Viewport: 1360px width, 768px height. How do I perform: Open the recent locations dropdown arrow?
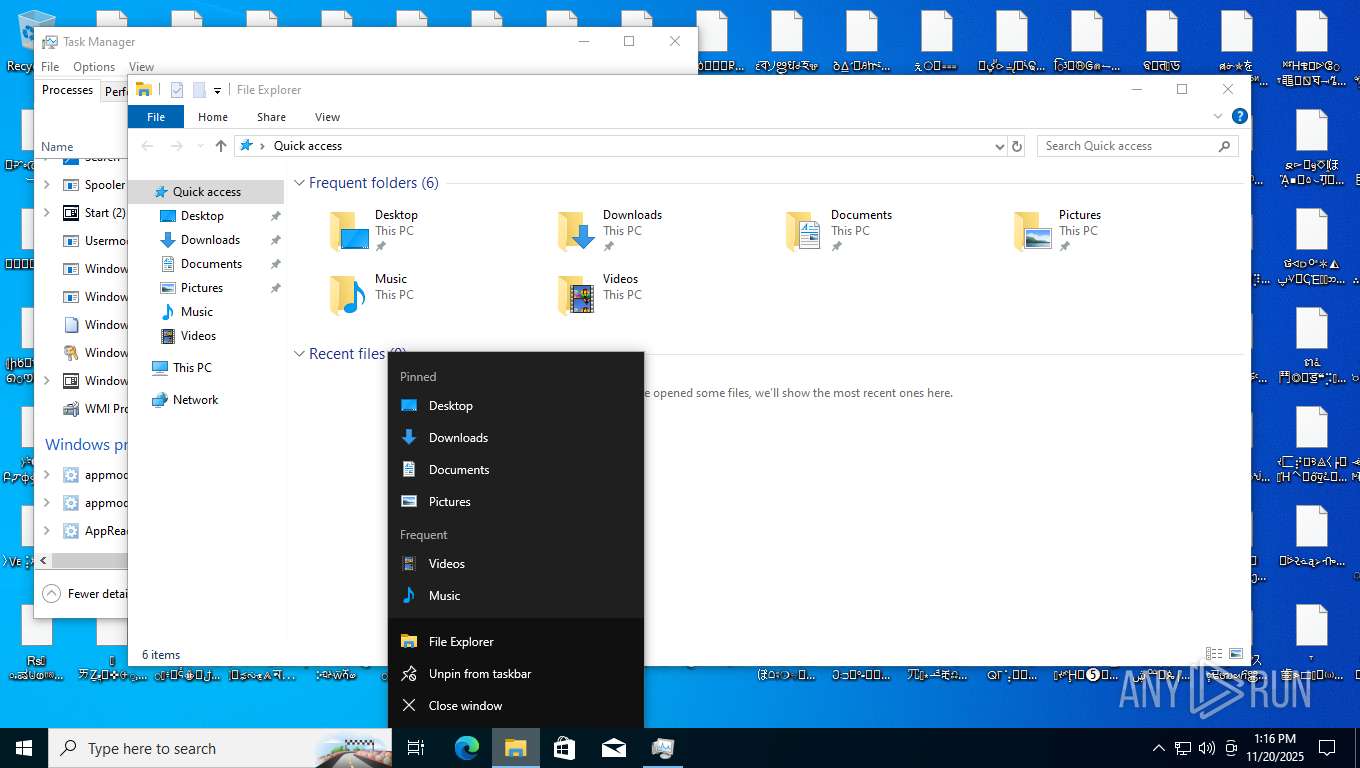200,146
